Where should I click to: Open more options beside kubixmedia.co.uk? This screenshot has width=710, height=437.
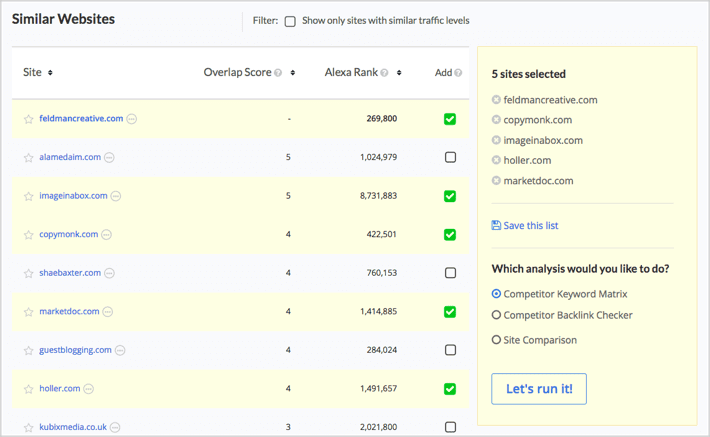tap(115, 427)
